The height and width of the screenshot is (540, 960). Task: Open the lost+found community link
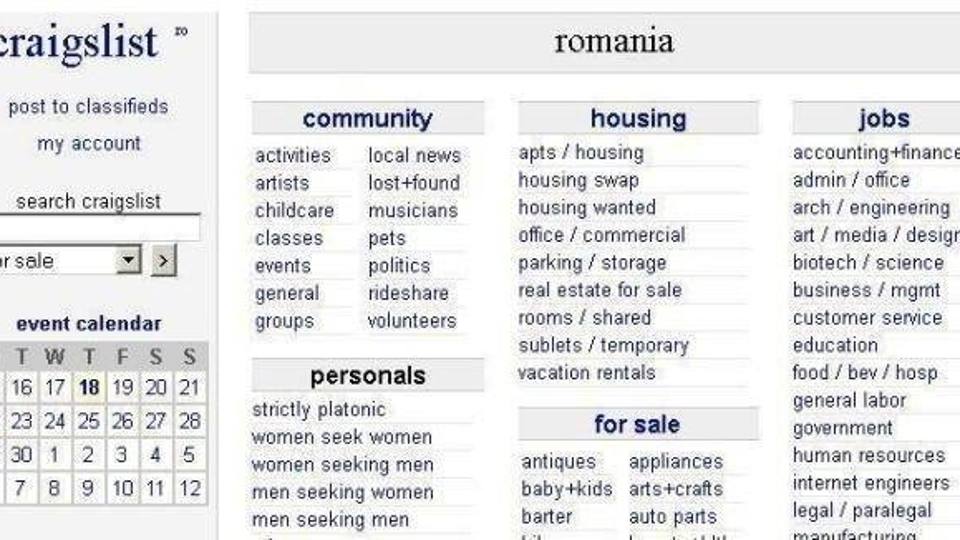pyautogui.click(x=414, y=183)
